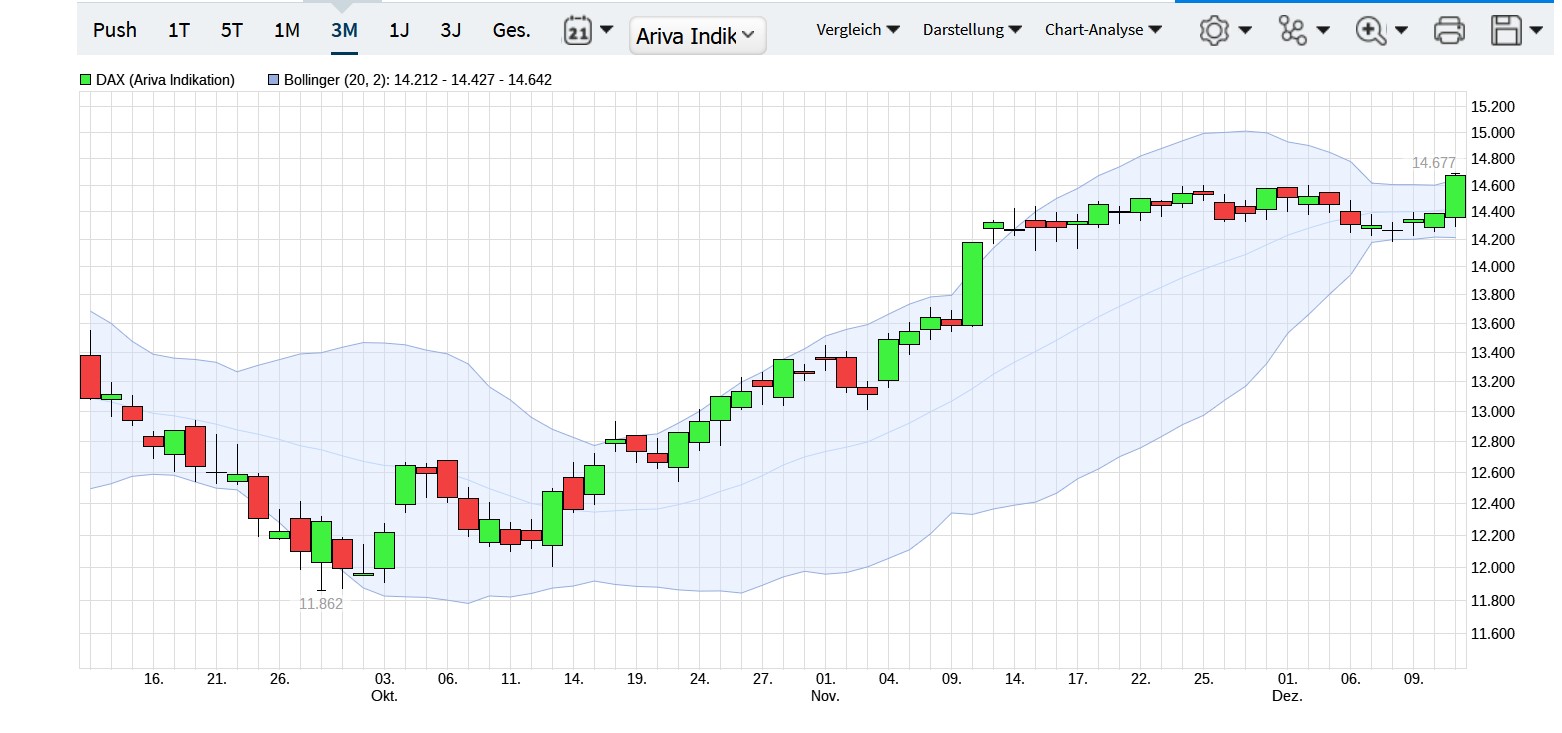This screenshot has height=733, width=1562.
Task: Switch to the 3J time range
Action: point(451,30)
